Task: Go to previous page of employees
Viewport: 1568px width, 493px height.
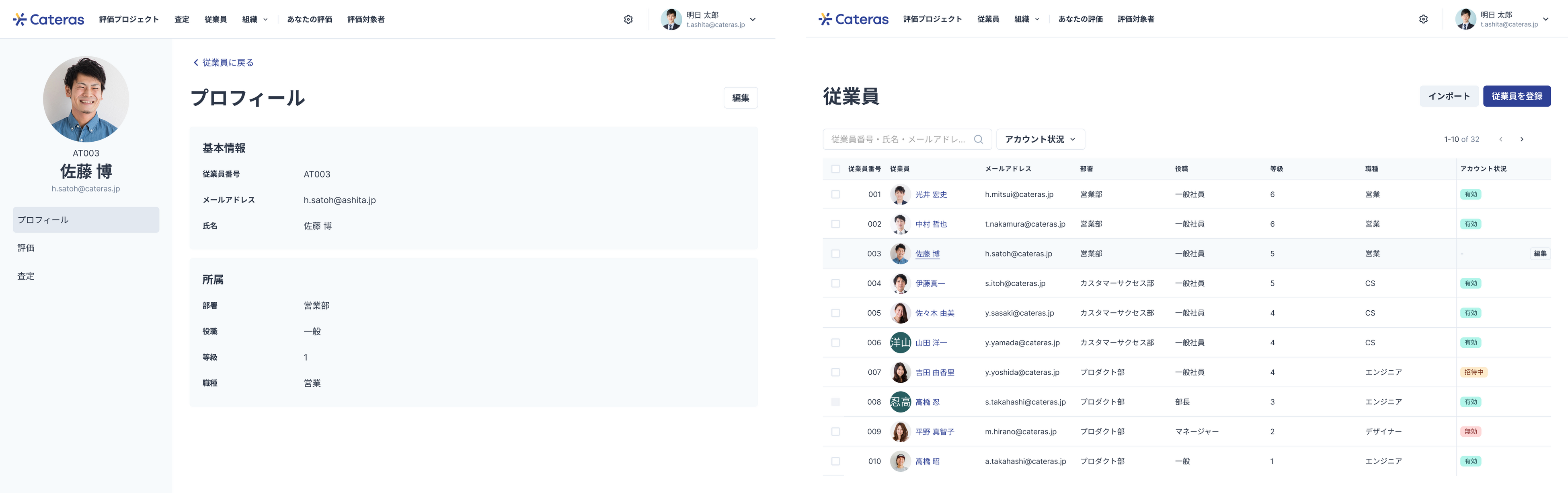Action: pos(1501,140)
